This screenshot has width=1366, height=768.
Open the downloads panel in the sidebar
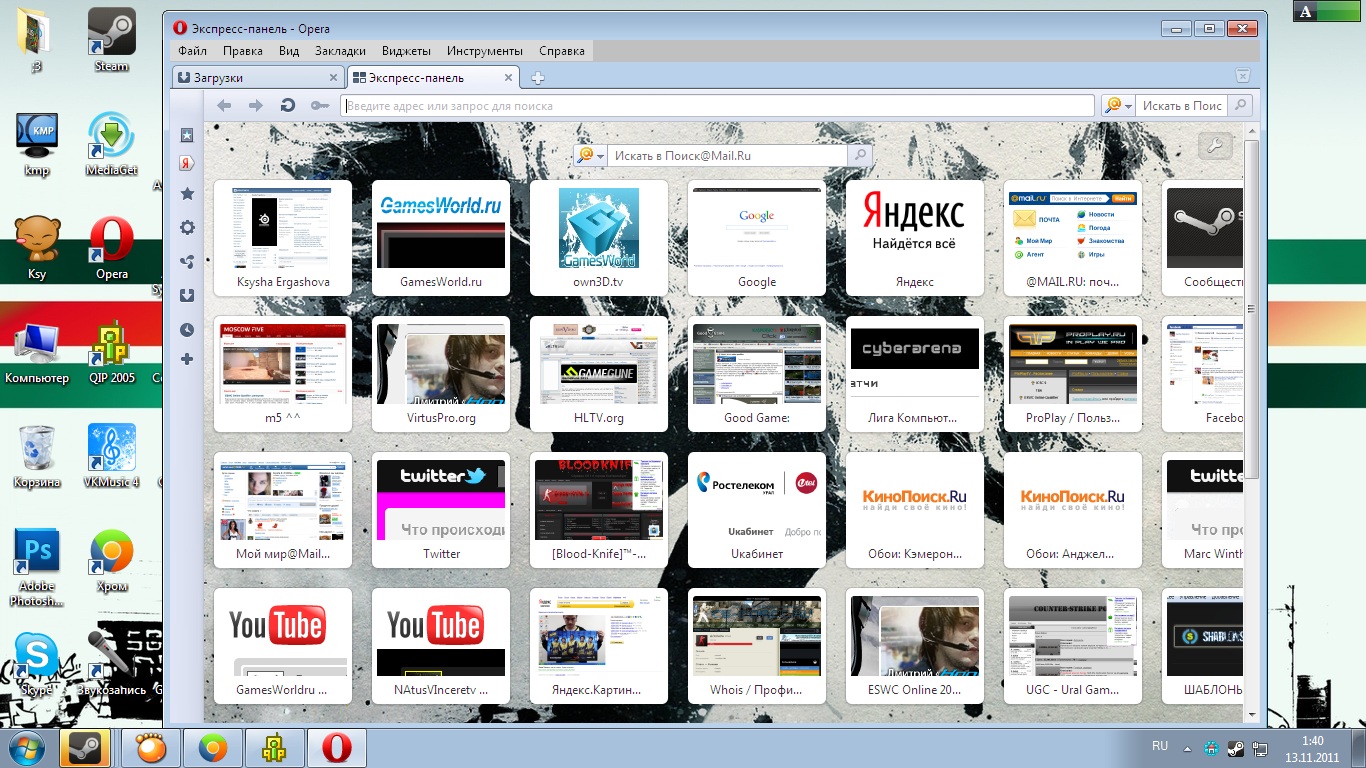point(187,295)
